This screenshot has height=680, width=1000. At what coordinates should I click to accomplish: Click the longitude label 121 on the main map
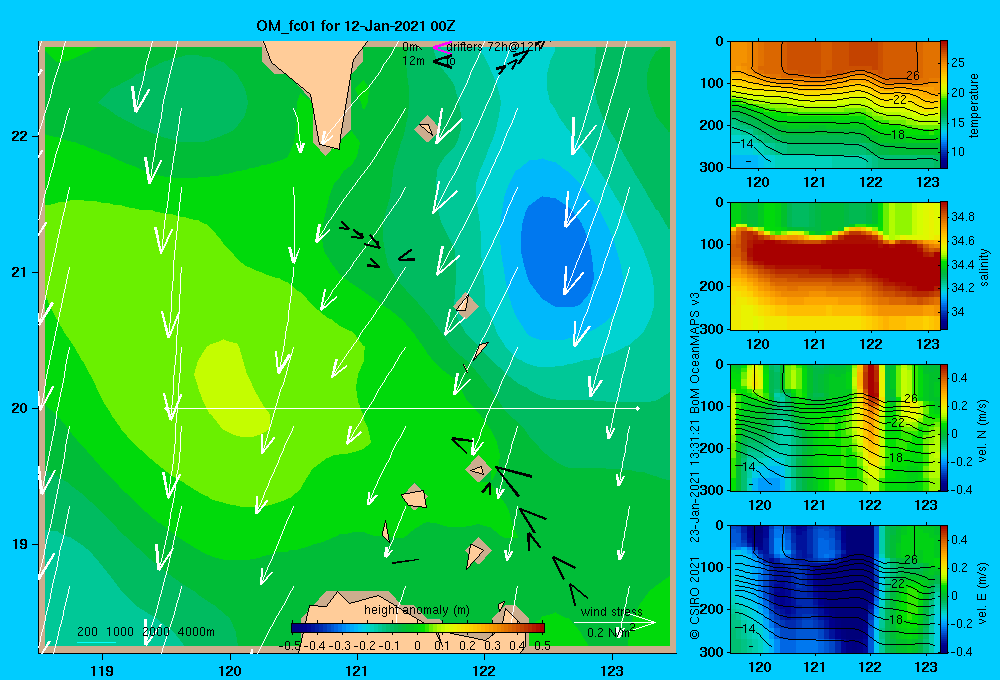point(357,670)
